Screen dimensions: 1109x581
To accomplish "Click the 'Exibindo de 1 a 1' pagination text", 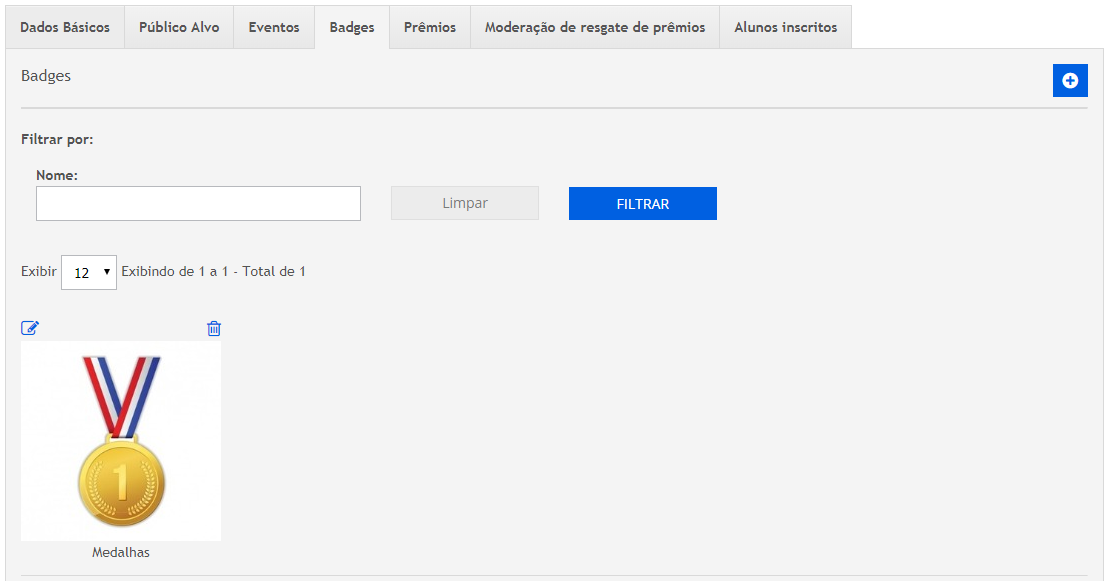I will click(213, 271).
